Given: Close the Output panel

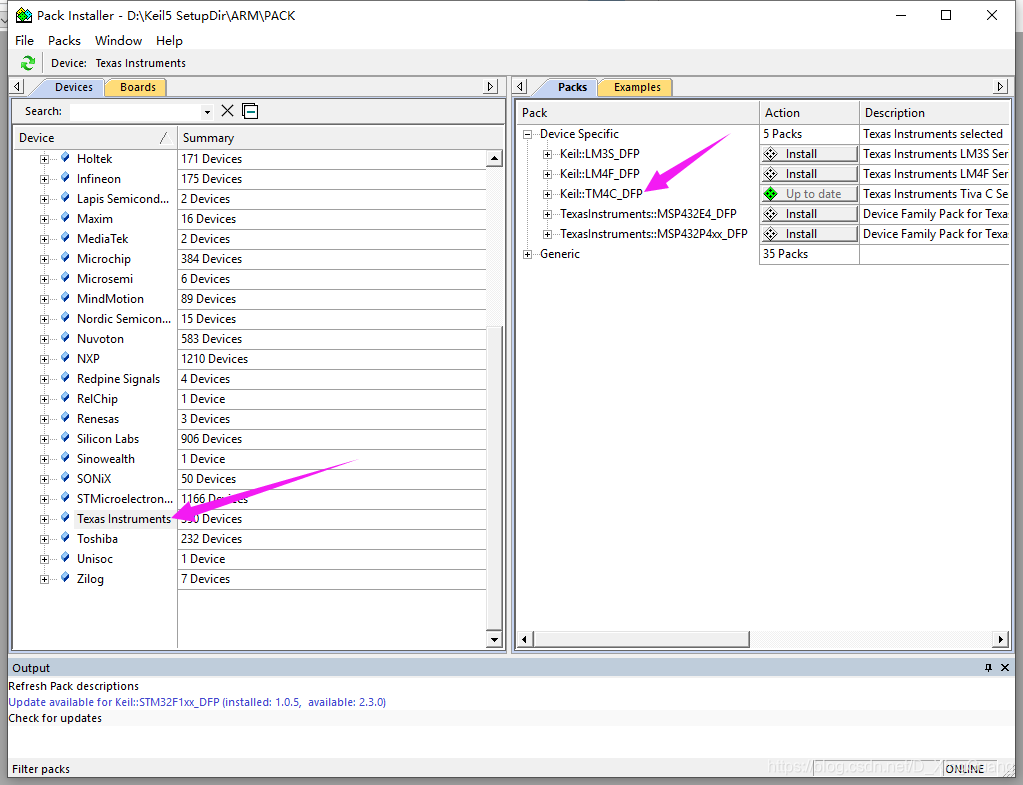Looking at the screenshot, I should click(1005, 668).
